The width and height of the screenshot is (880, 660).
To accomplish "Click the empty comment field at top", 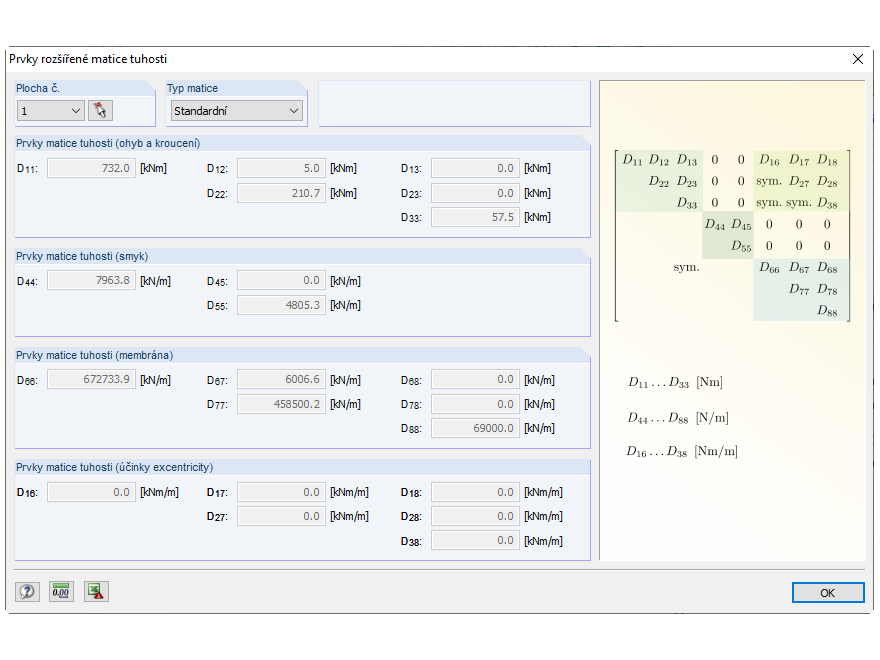I will point(454,103).
